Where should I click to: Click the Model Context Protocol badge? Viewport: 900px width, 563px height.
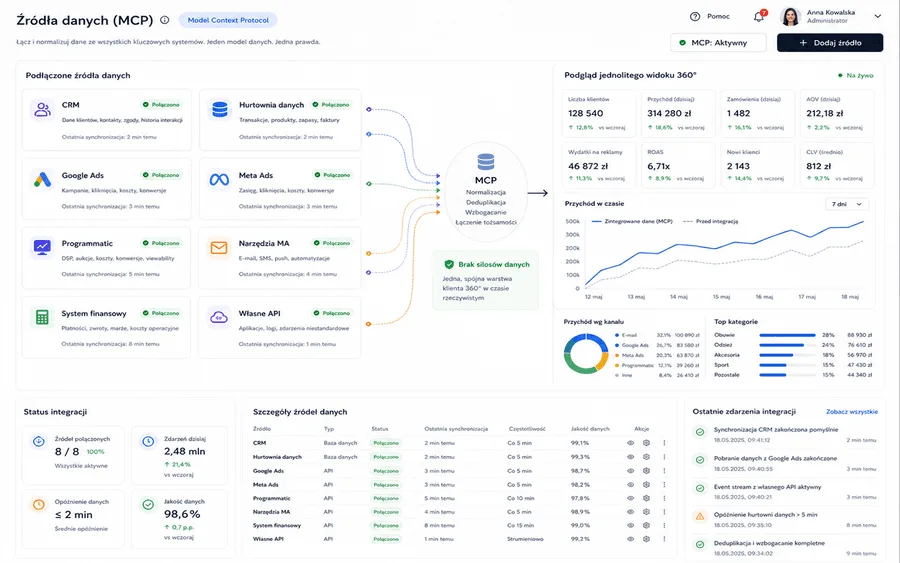[x=228, y=20]
